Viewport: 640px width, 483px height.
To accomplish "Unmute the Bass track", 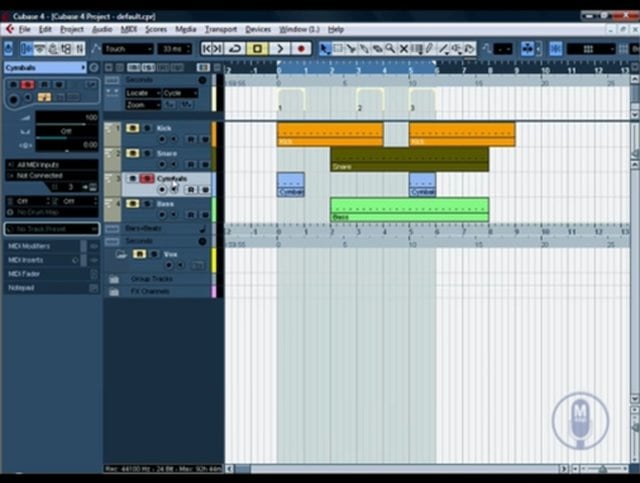I will 132,203.
